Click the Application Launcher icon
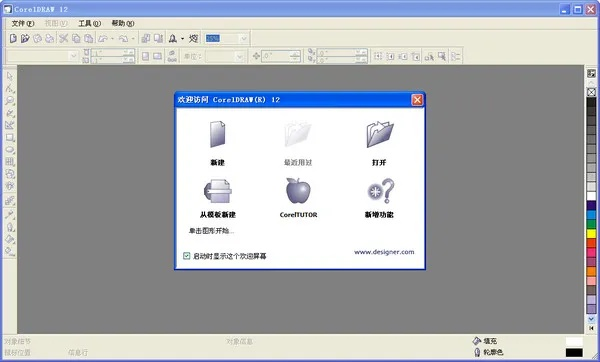The image size is (600, 362). coord(173,38)
